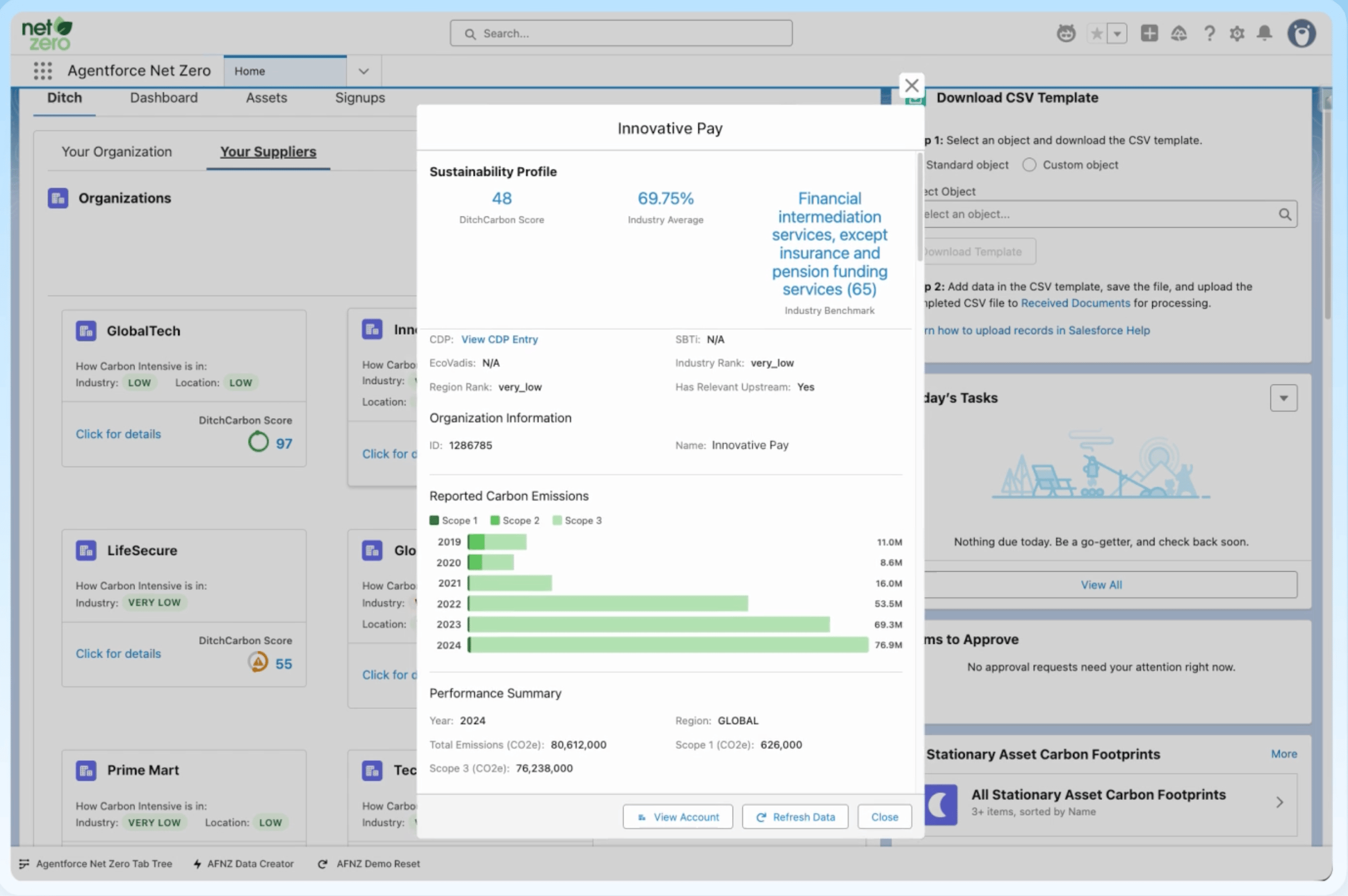
Task: Open the setup gear icon
Action: coord(1237,33)
